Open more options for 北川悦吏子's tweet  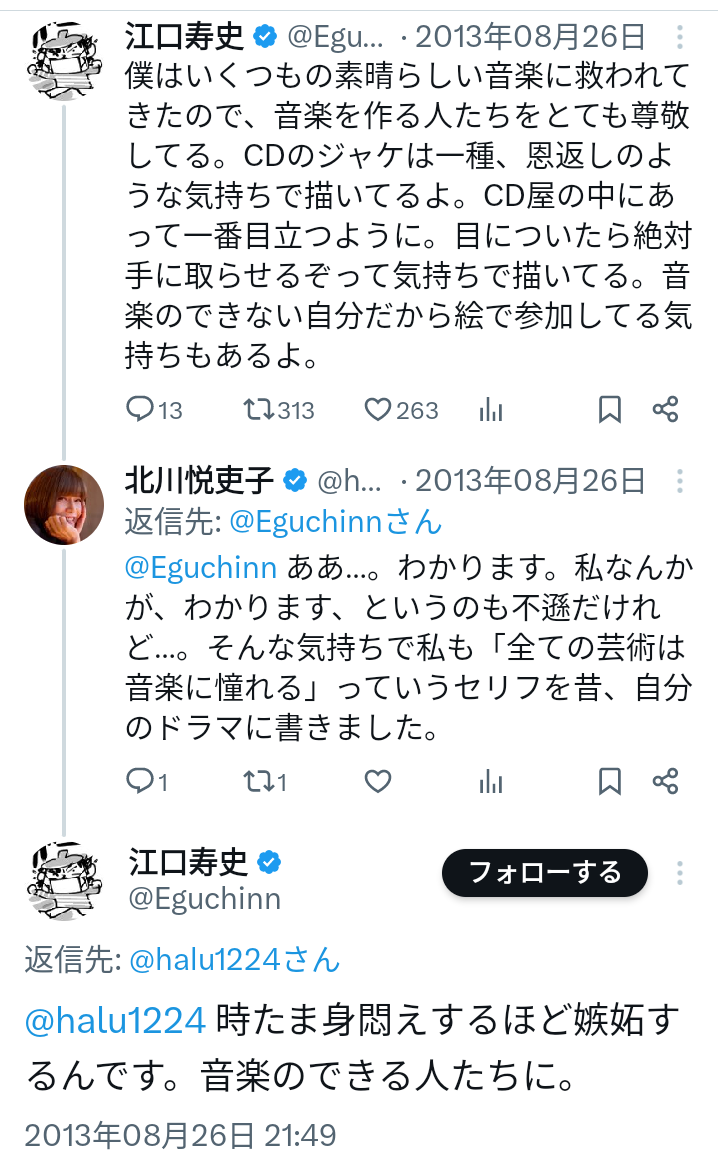tap(680, 481)
